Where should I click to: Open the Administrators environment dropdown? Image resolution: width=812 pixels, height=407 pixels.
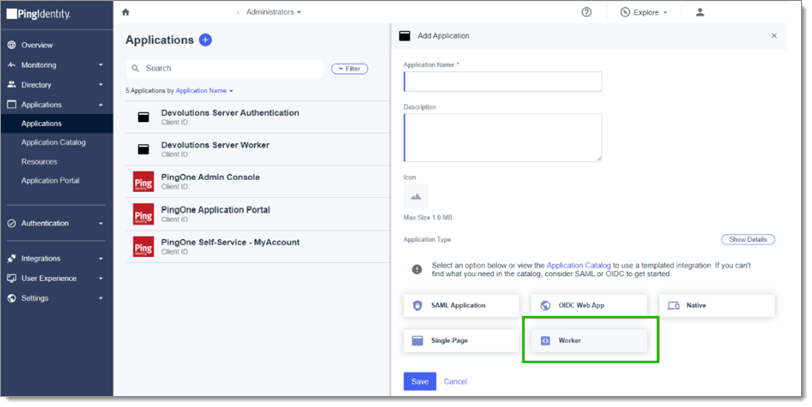pyautogui.click(x=273, y=12)
